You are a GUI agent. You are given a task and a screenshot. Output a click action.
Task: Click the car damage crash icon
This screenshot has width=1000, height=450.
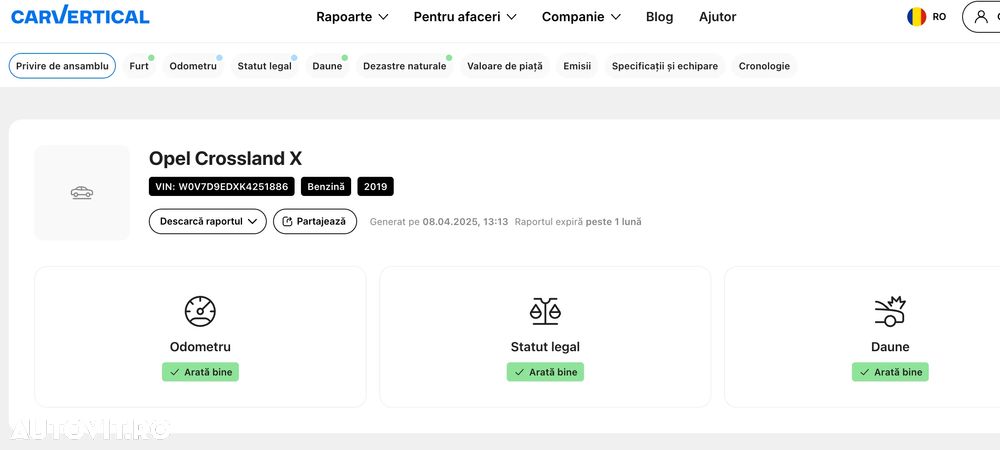[890, 312]
